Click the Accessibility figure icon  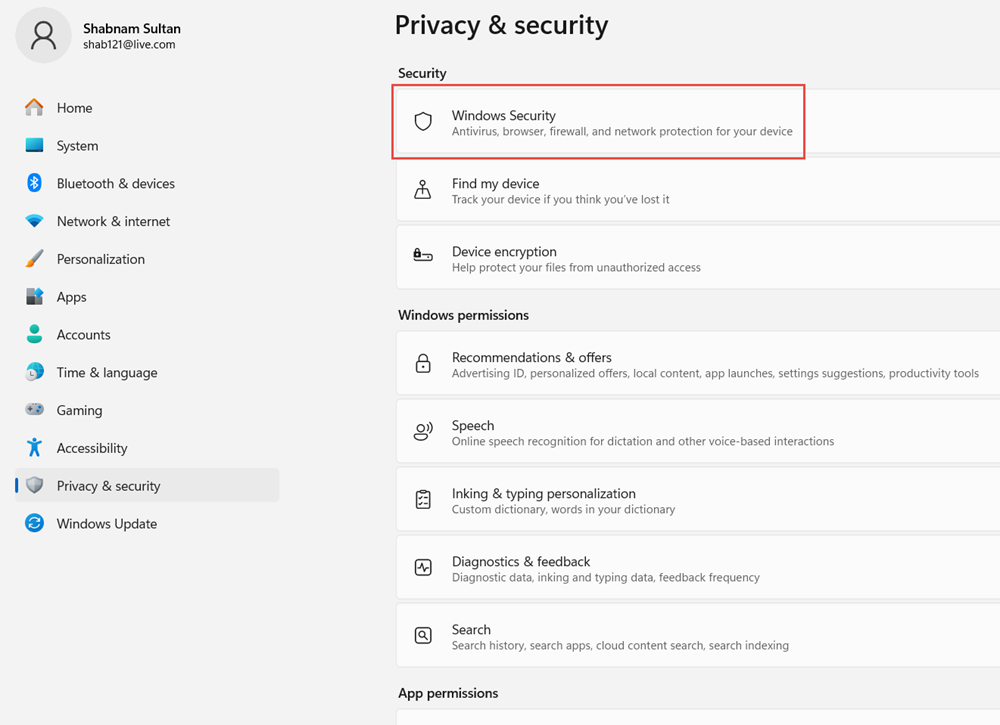click(34, 448)
